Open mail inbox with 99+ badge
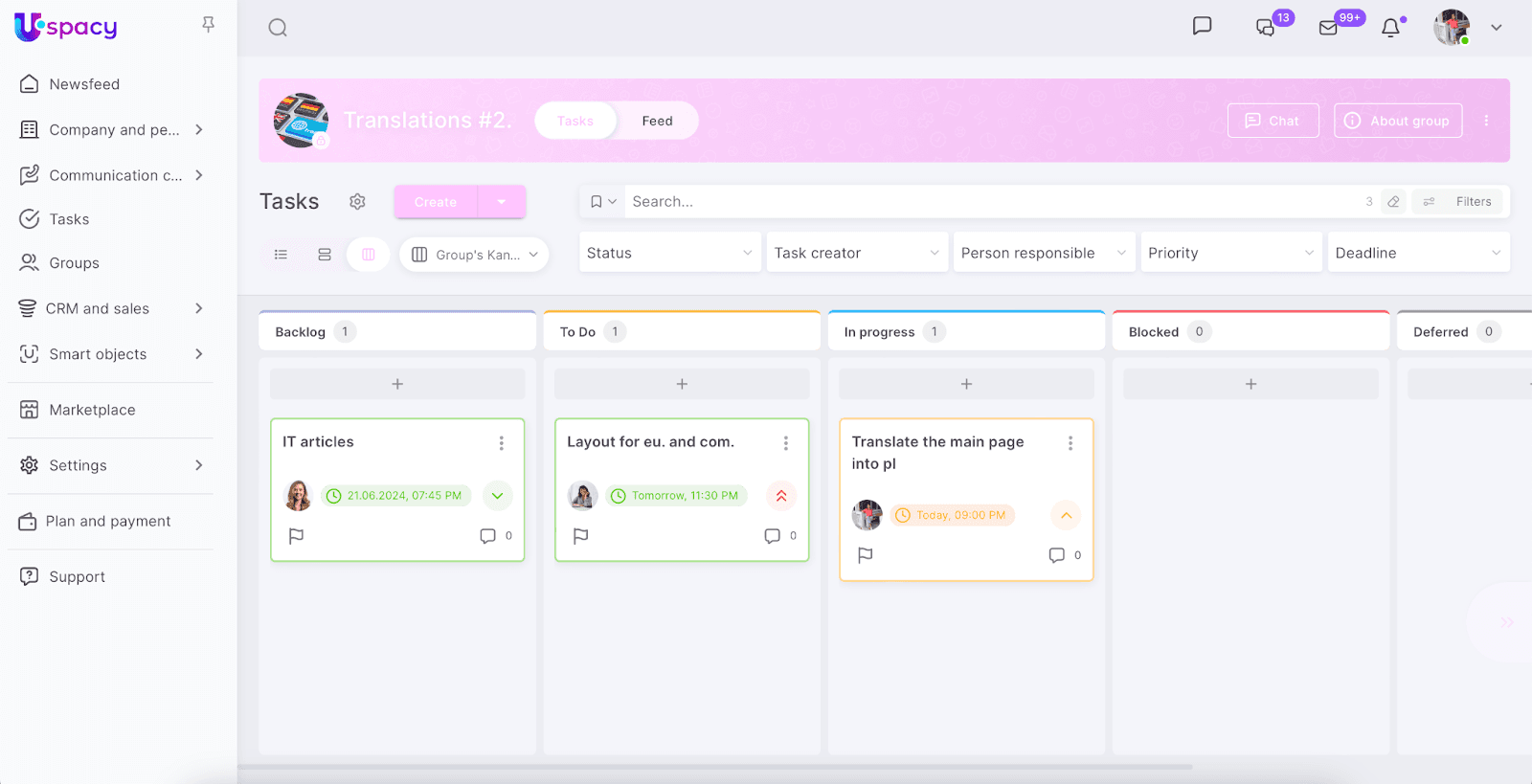The width and height of the screenshot is (1532, 784). pyautogui.click(x=1328, y=28)
